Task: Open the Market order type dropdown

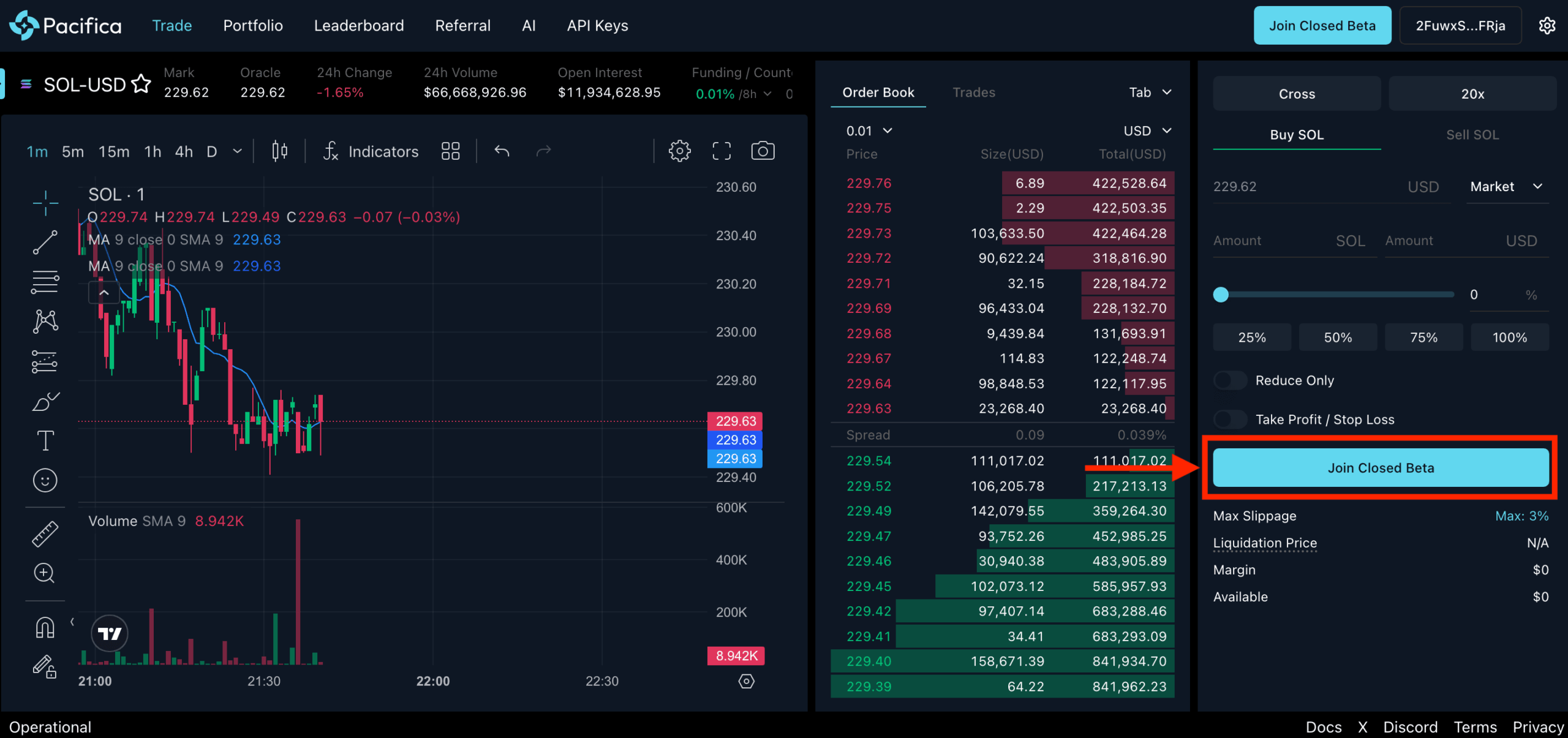Action: point(1506,186)
